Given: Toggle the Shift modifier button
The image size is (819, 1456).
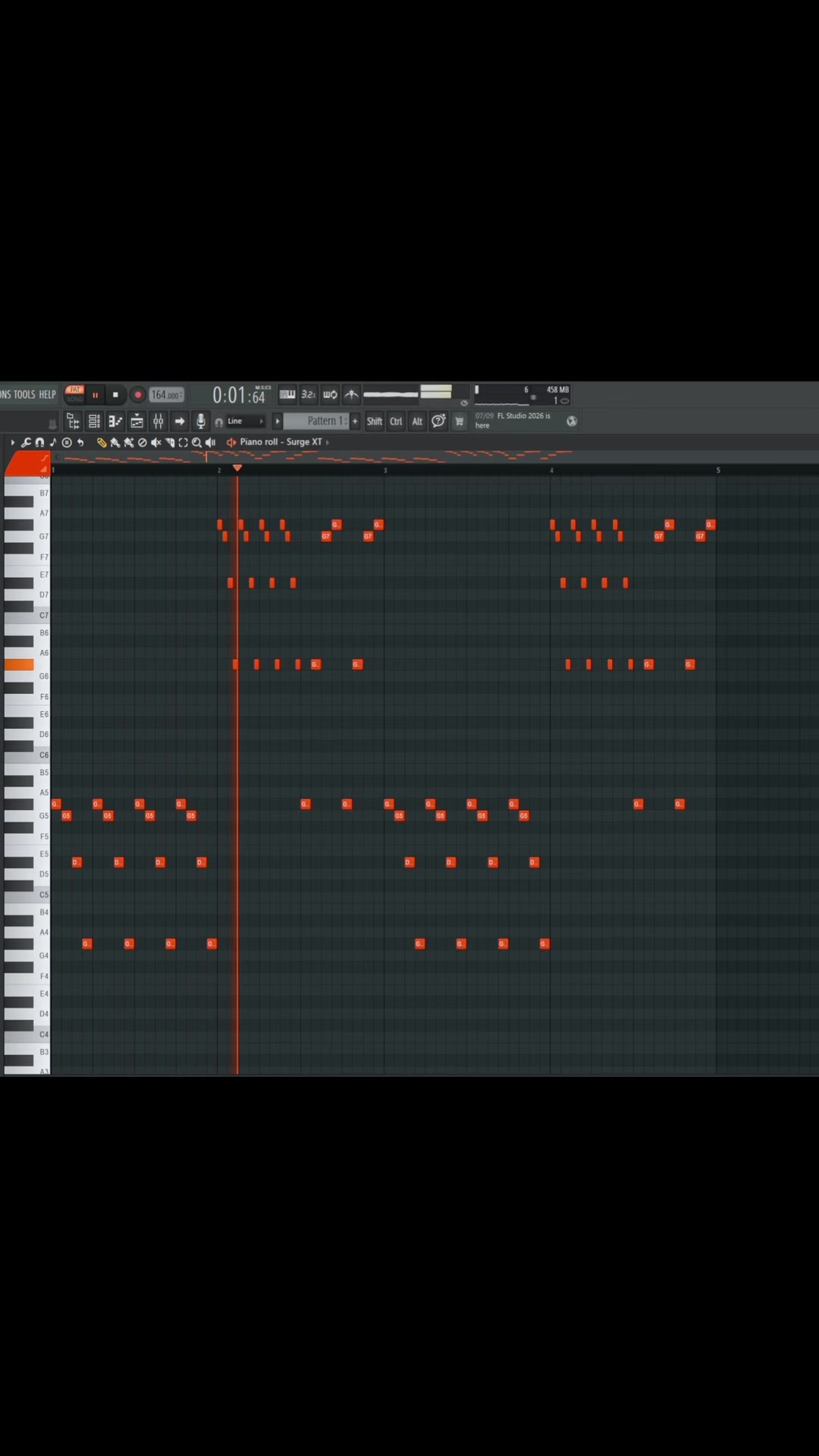Looking at the screenshot, I should 375,421.
